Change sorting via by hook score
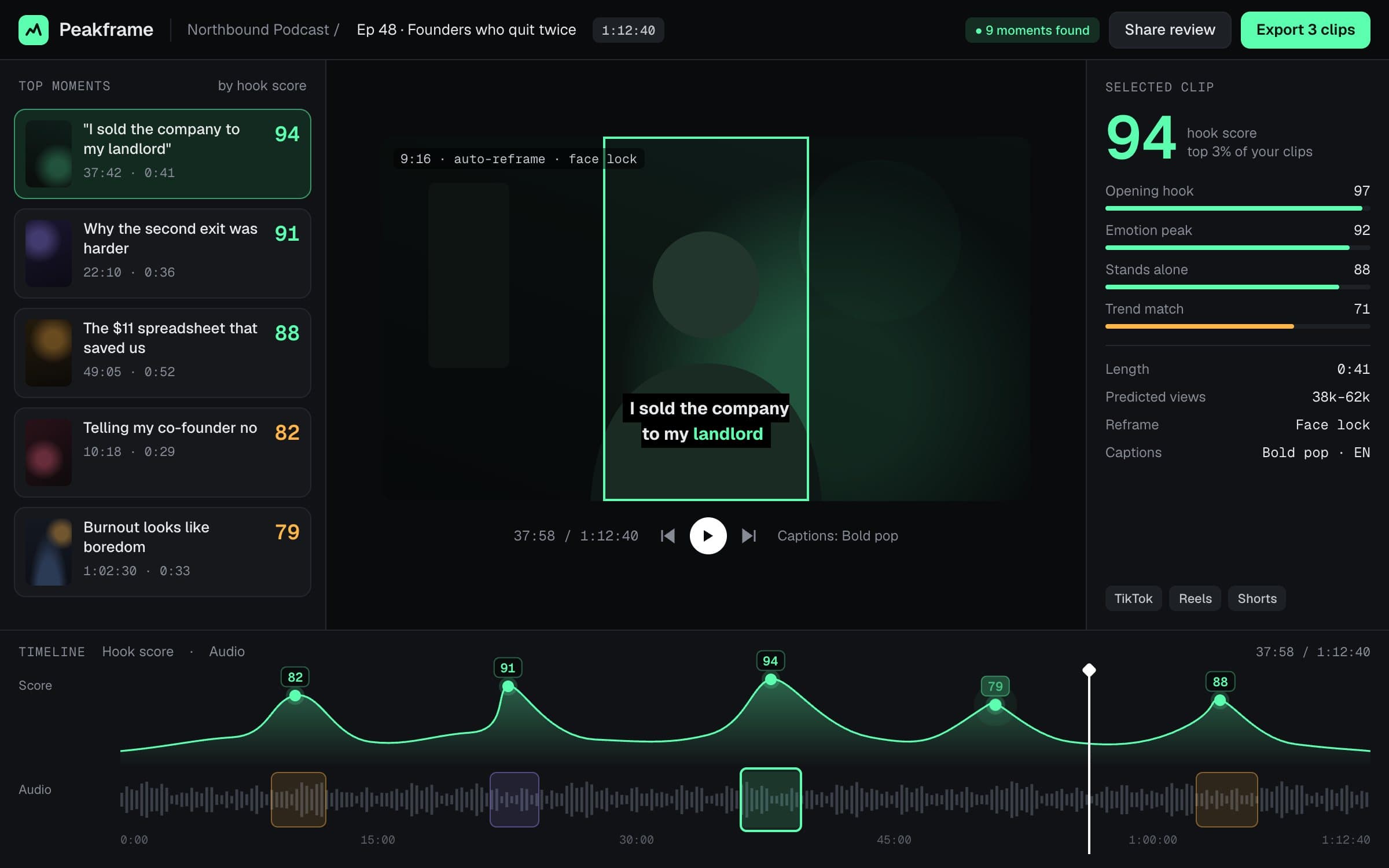 point(262,86)
